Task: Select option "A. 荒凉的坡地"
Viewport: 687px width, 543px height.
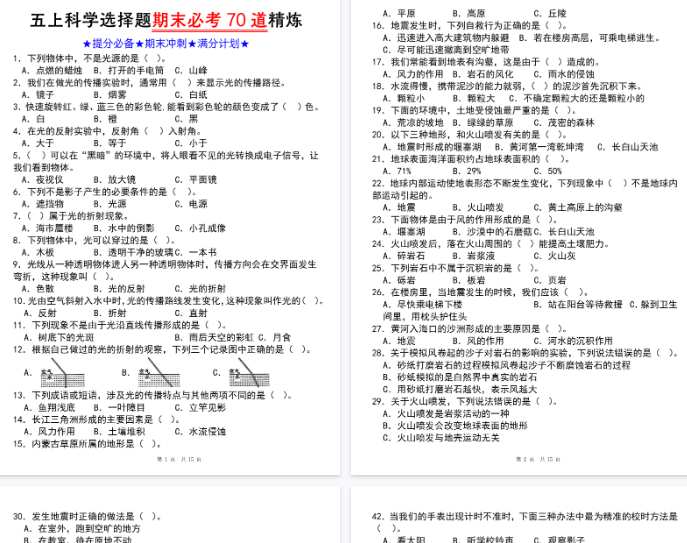Action: click(x=413, y=123)
